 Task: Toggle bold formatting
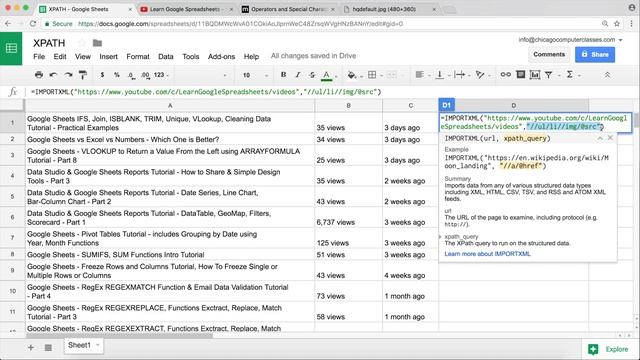coord(283,75)
